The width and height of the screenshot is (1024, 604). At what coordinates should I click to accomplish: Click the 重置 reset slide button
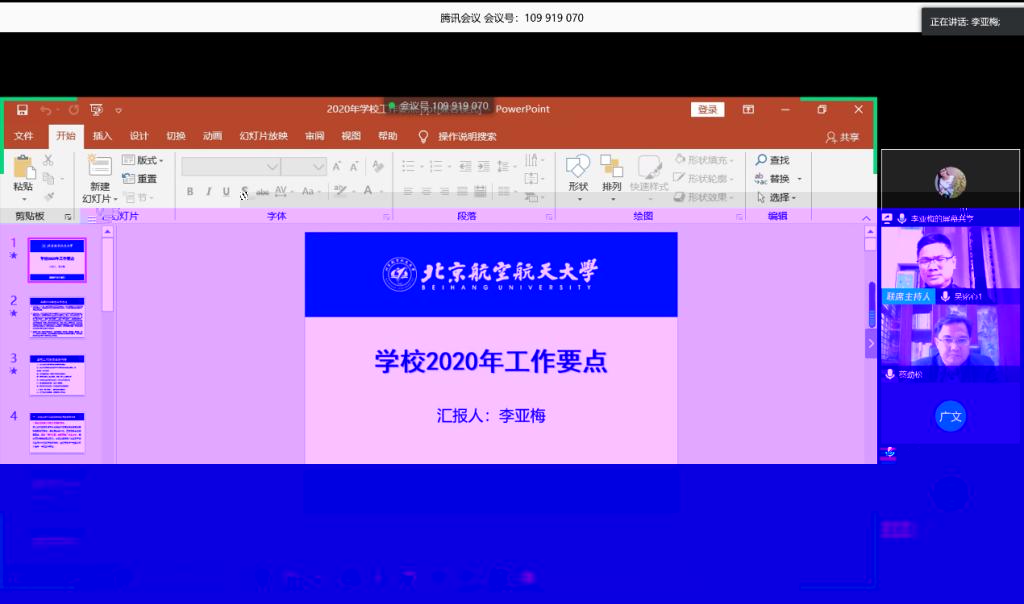point(140,178)
